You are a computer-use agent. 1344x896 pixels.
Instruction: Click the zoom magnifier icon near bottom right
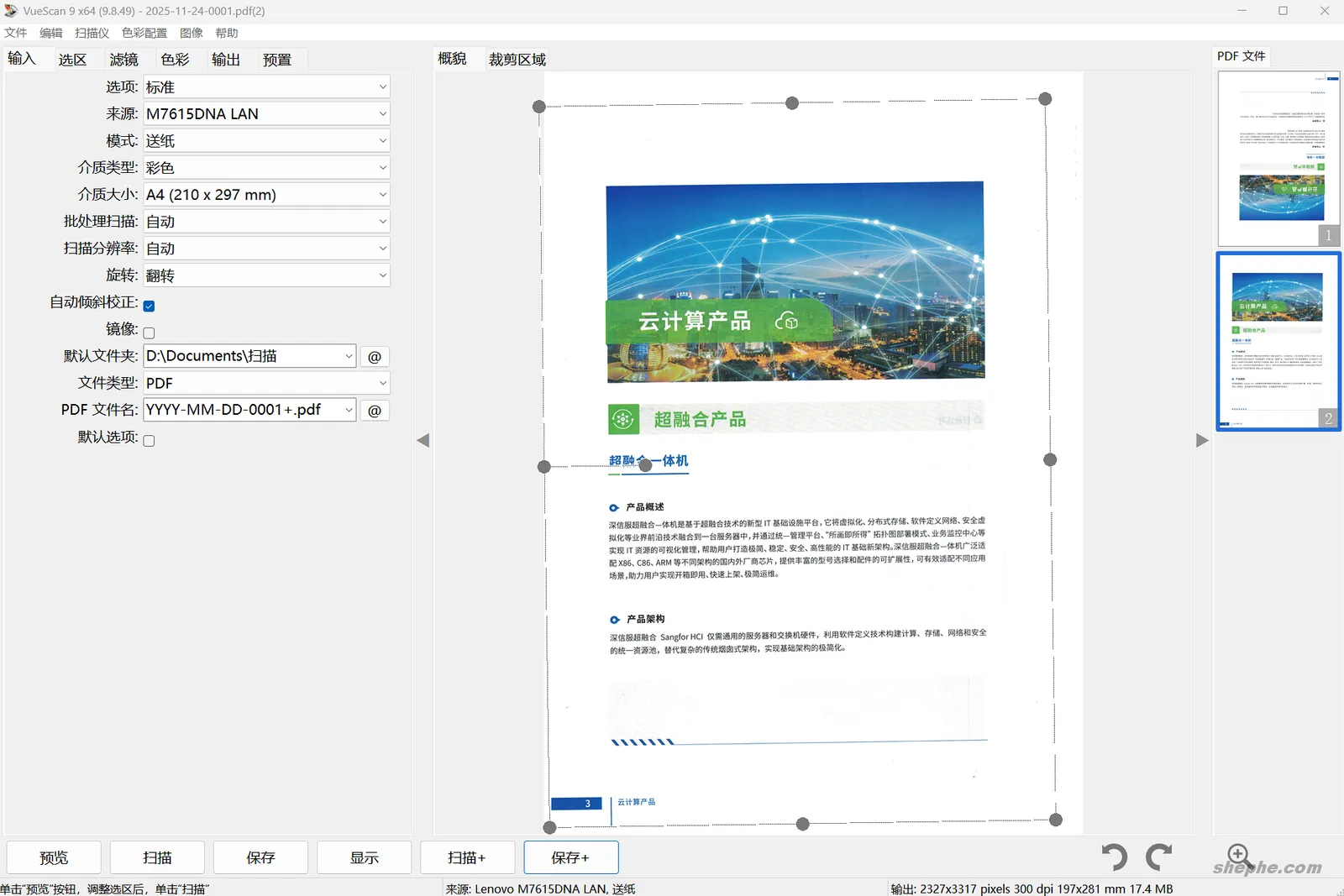1238,857
